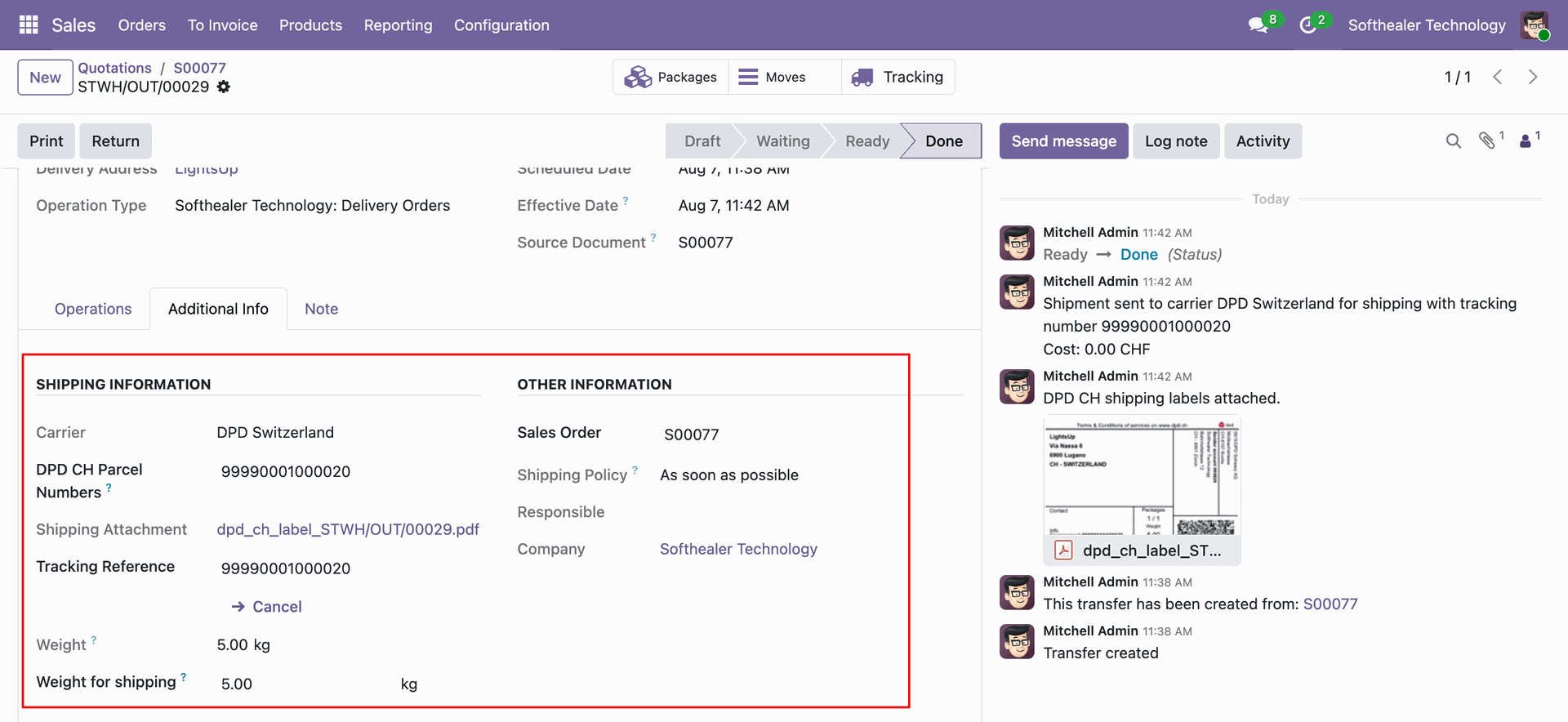
Task: Open the Products menu
Action: tap(311, 25)
